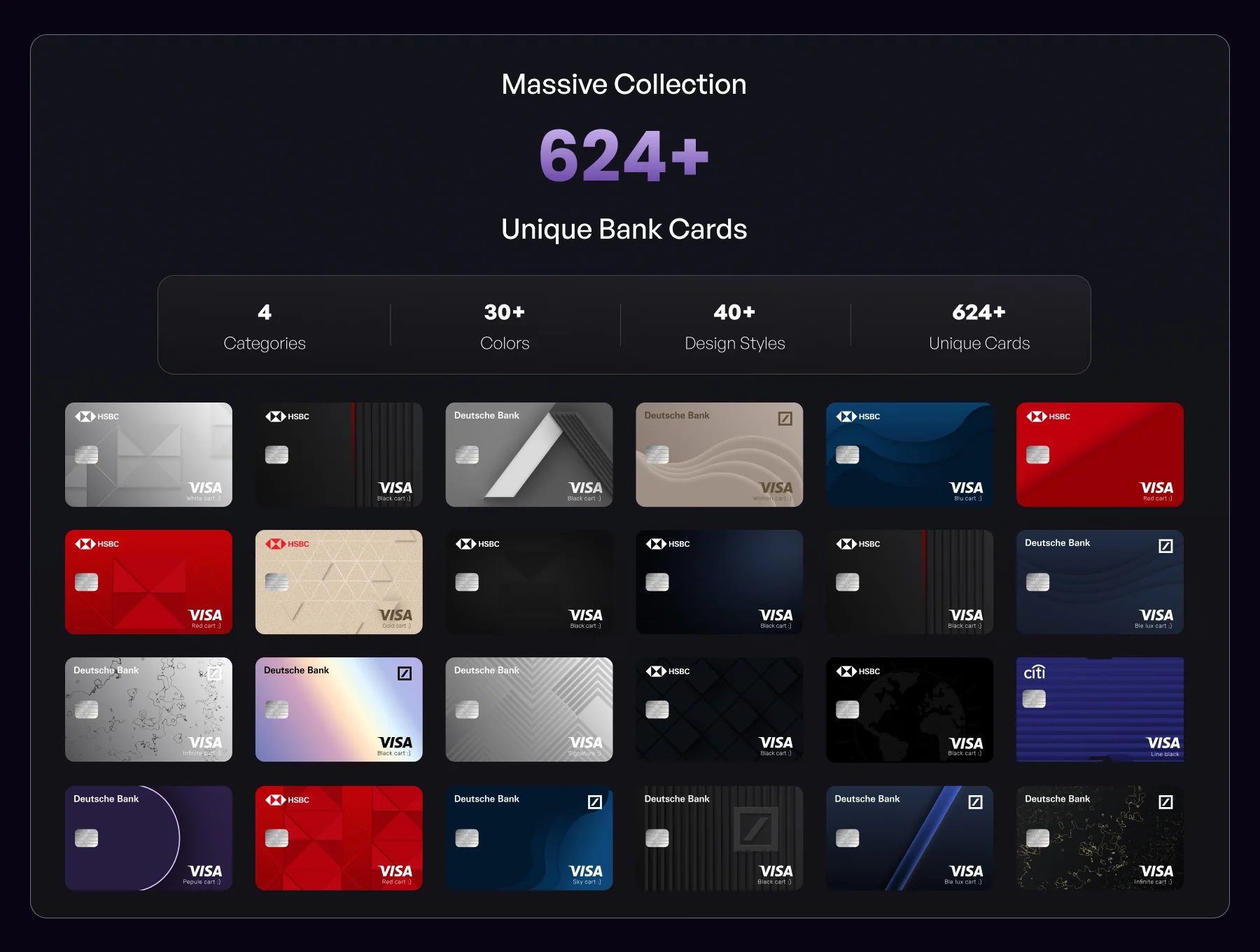Screen dimensions: 1260x952
Task: Click the Deutsche Bank logo on the holographic card
Action: click(x=405, y=673)
